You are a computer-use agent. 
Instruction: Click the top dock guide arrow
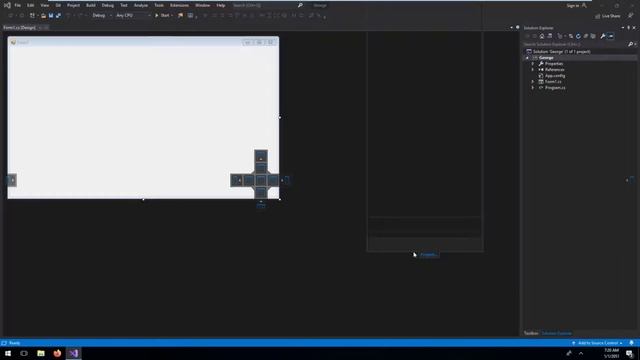[261, 156]
